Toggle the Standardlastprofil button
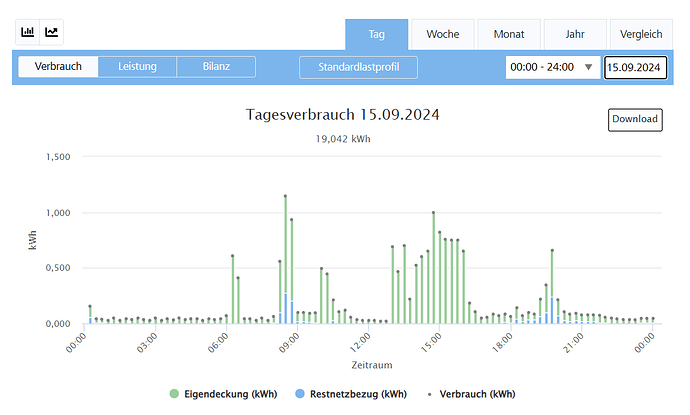Image resolution: width=690 pixels, height=415 pixels. 359,67
